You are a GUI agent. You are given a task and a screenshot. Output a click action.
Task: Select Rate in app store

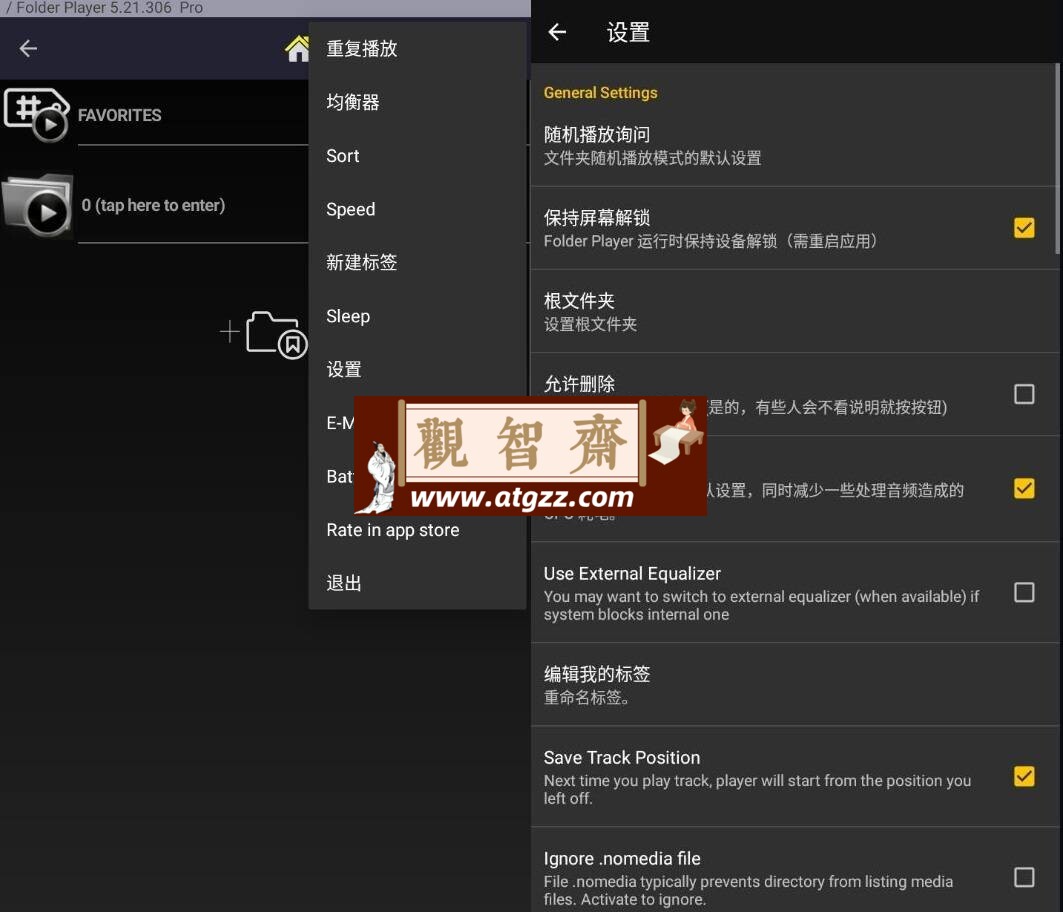[417, 530]
